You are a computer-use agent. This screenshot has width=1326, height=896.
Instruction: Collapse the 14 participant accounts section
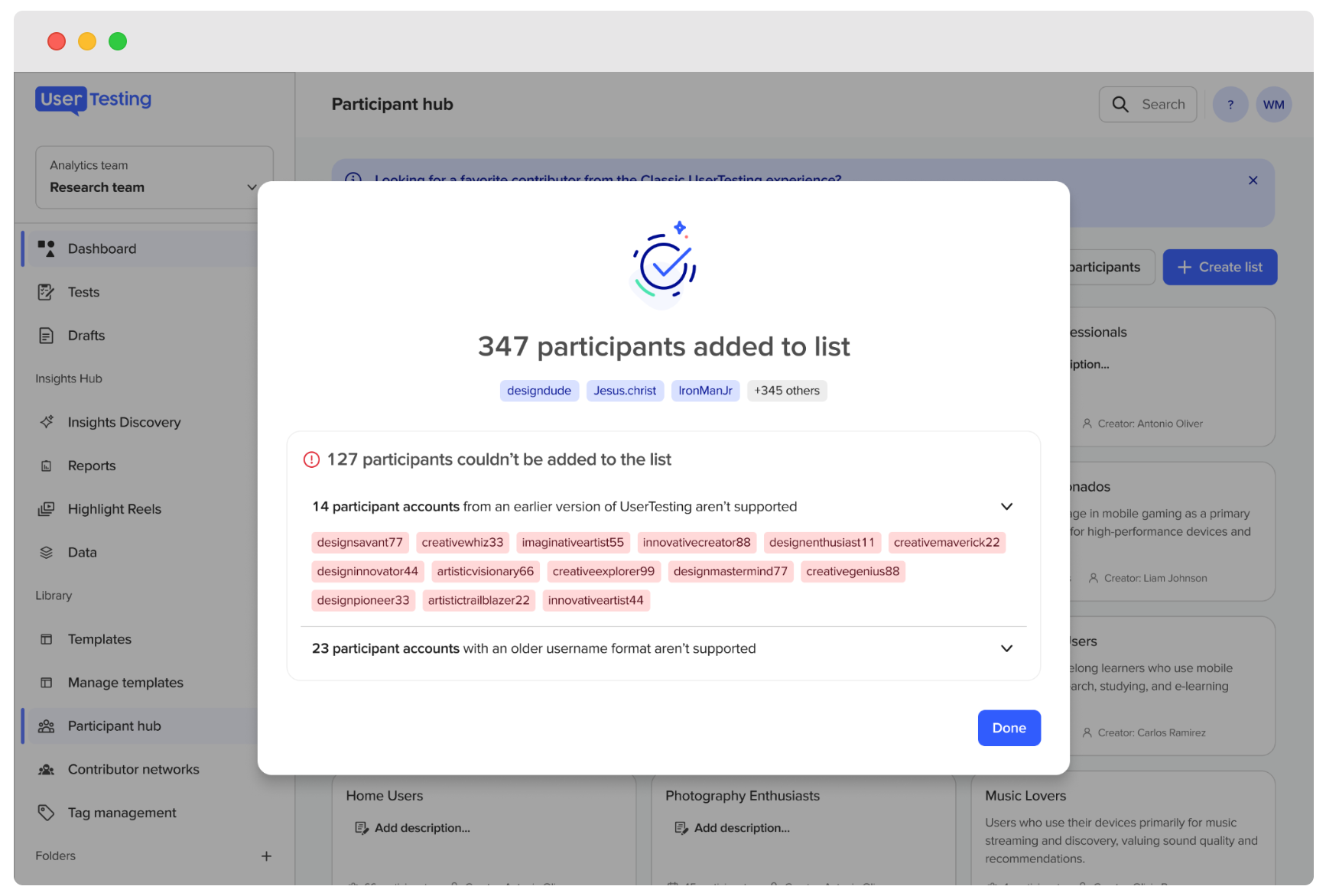coord(1006,507)
